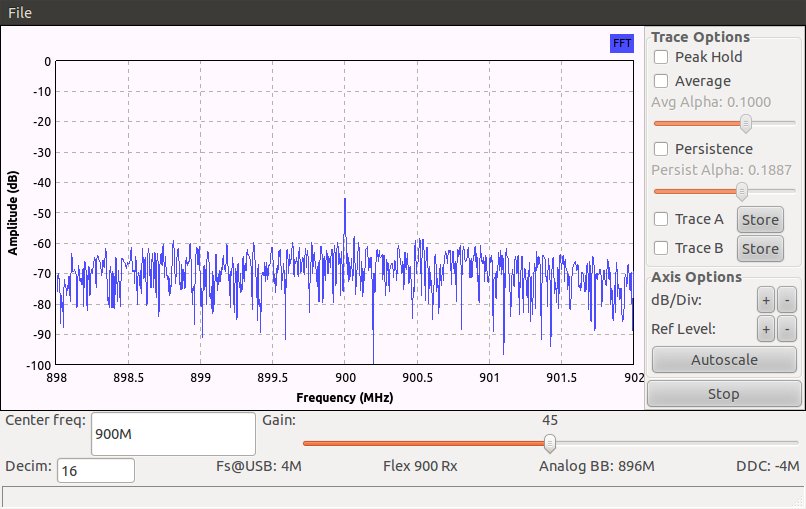Viewport: 806px width, 509px height.
Task: Check the Trace B checkbox
Action: (x=661, y=248)
